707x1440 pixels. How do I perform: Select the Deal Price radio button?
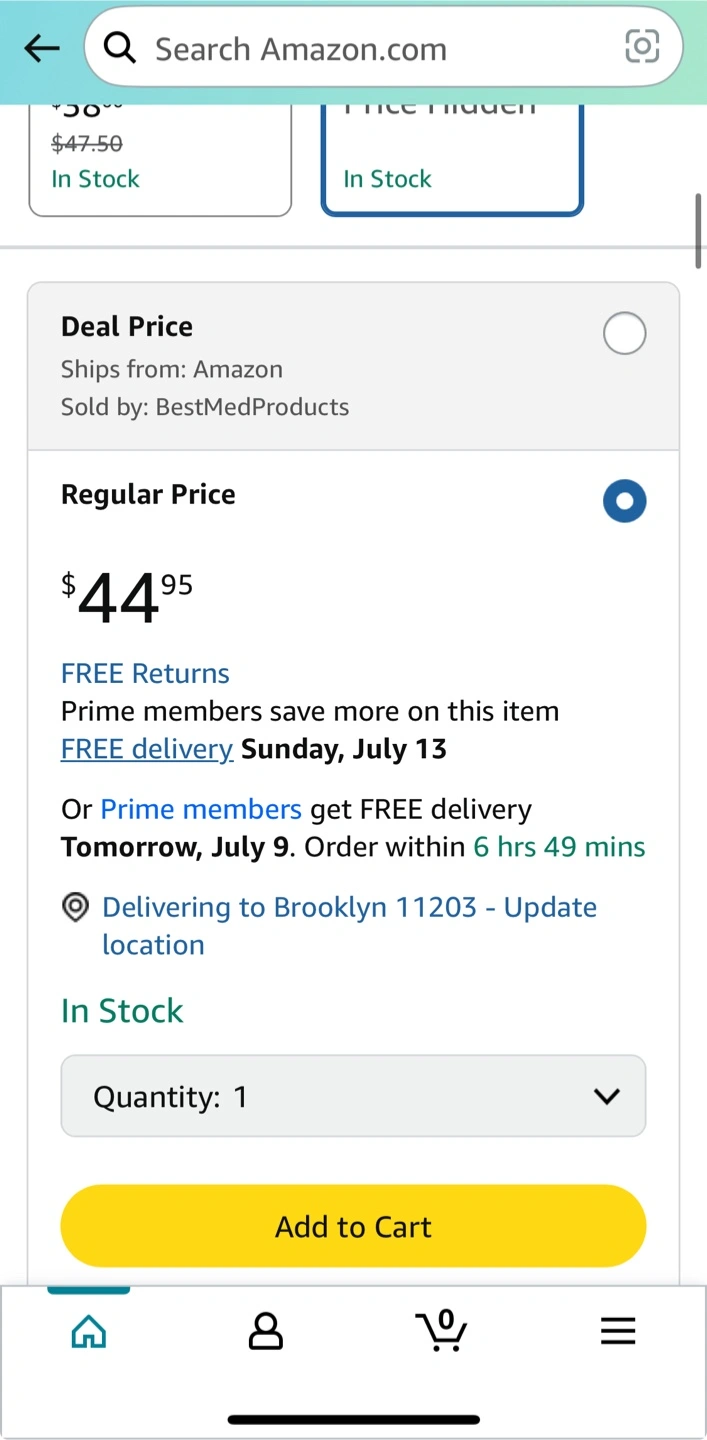[625, 333]
